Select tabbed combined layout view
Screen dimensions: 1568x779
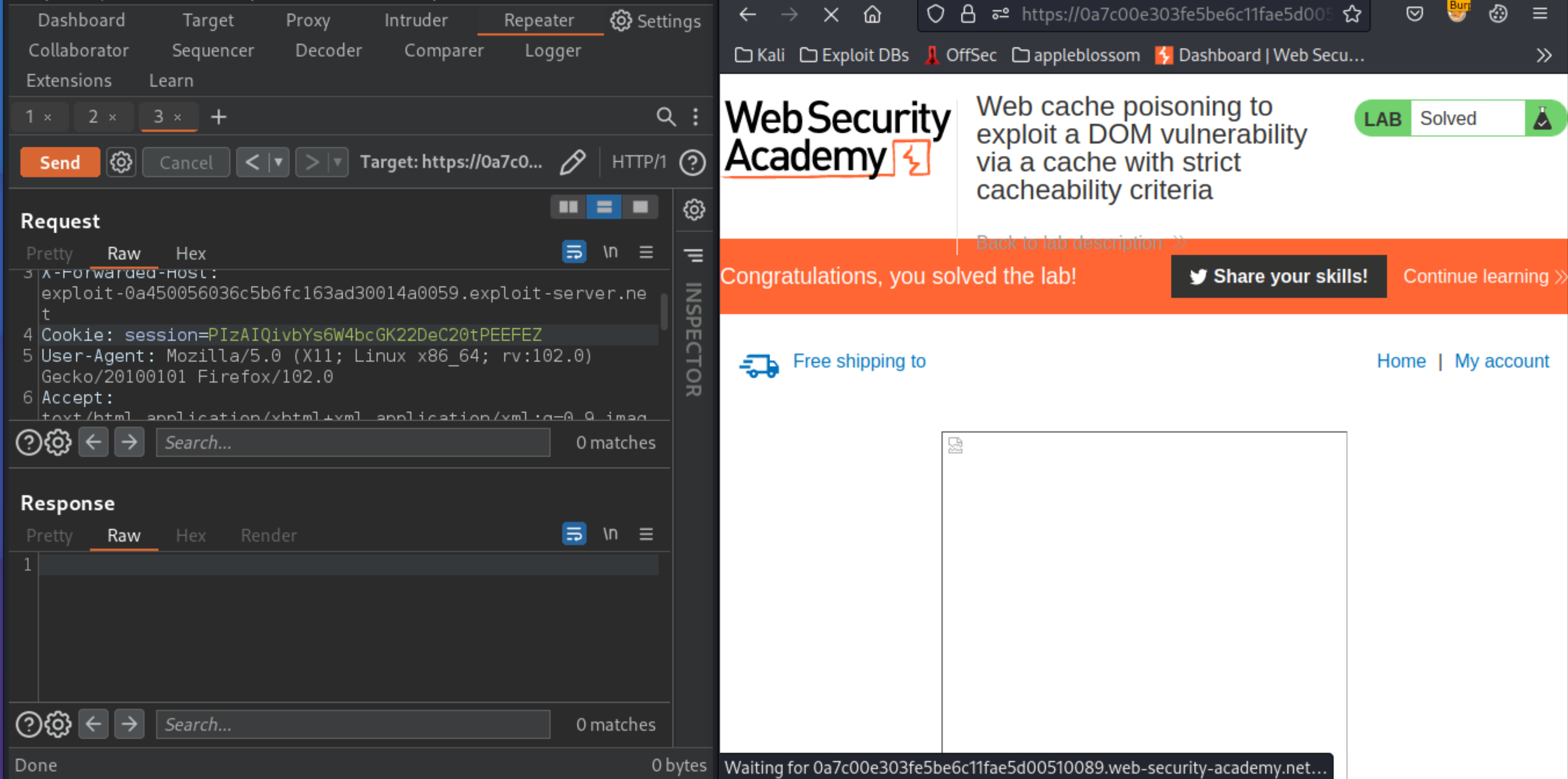click(640, 207)
